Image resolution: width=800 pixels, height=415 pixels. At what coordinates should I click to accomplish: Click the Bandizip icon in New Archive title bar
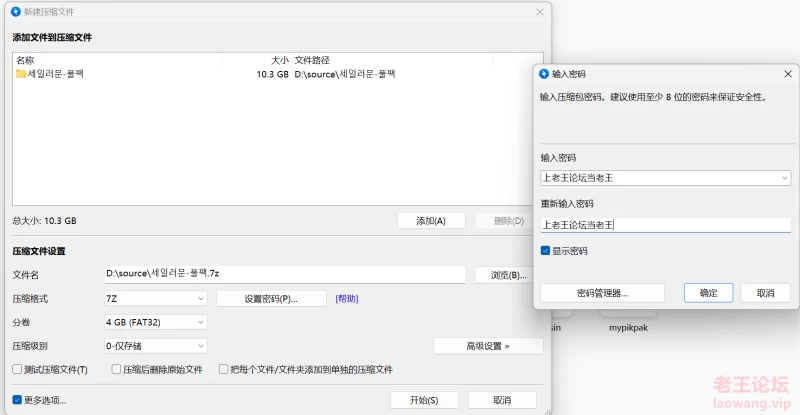pos(16,11)
